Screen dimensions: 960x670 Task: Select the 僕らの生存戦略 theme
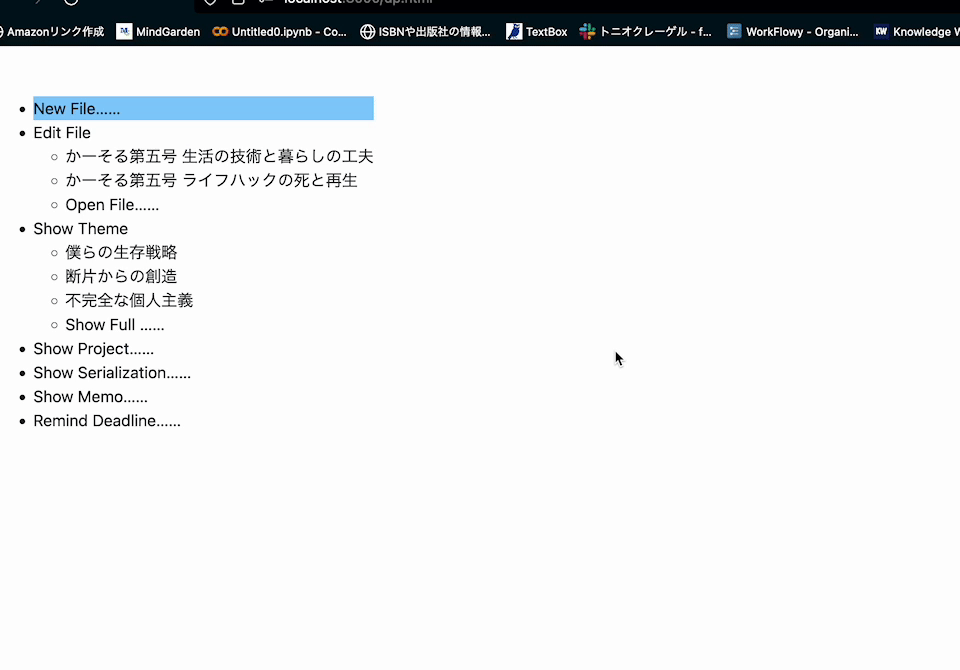[x=121, y=252]
